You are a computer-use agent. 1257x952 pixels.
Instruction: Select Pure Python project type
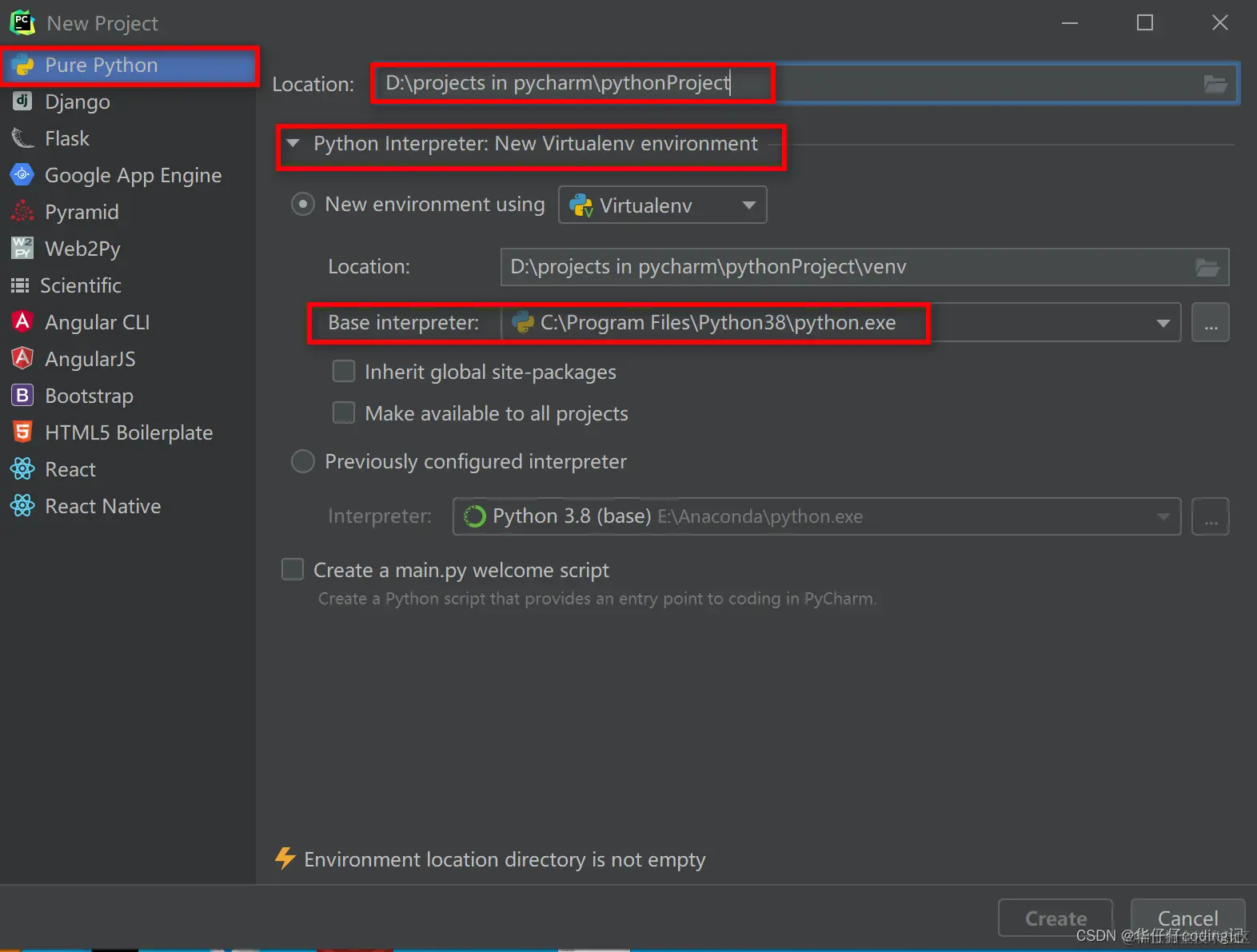coord(128,66)
